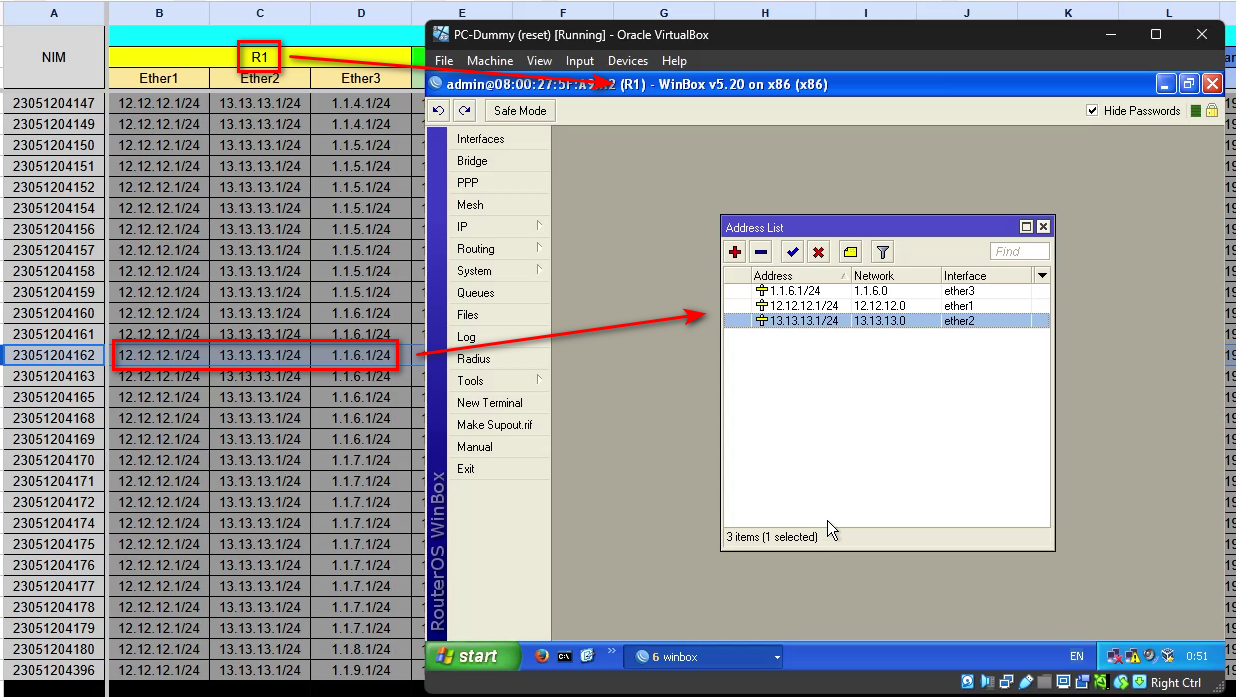
Task: Click the VirtualBox USB status icon
Action: [x=1026, y=682]
